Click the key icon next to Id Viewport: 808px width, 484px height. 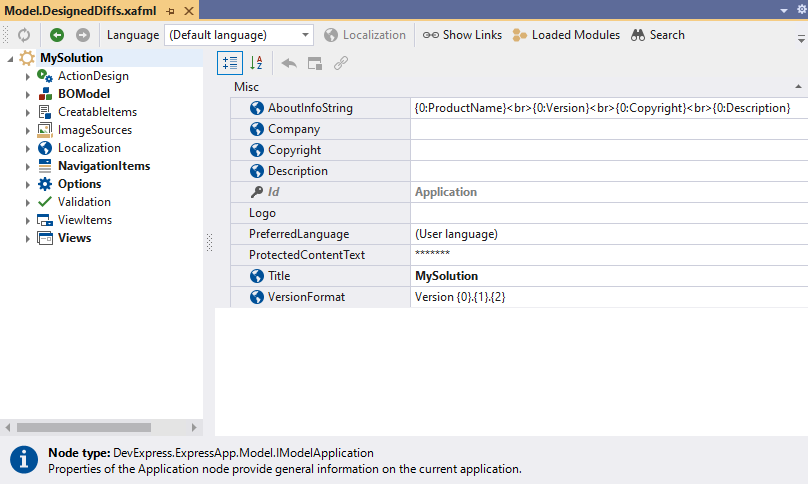257,192
